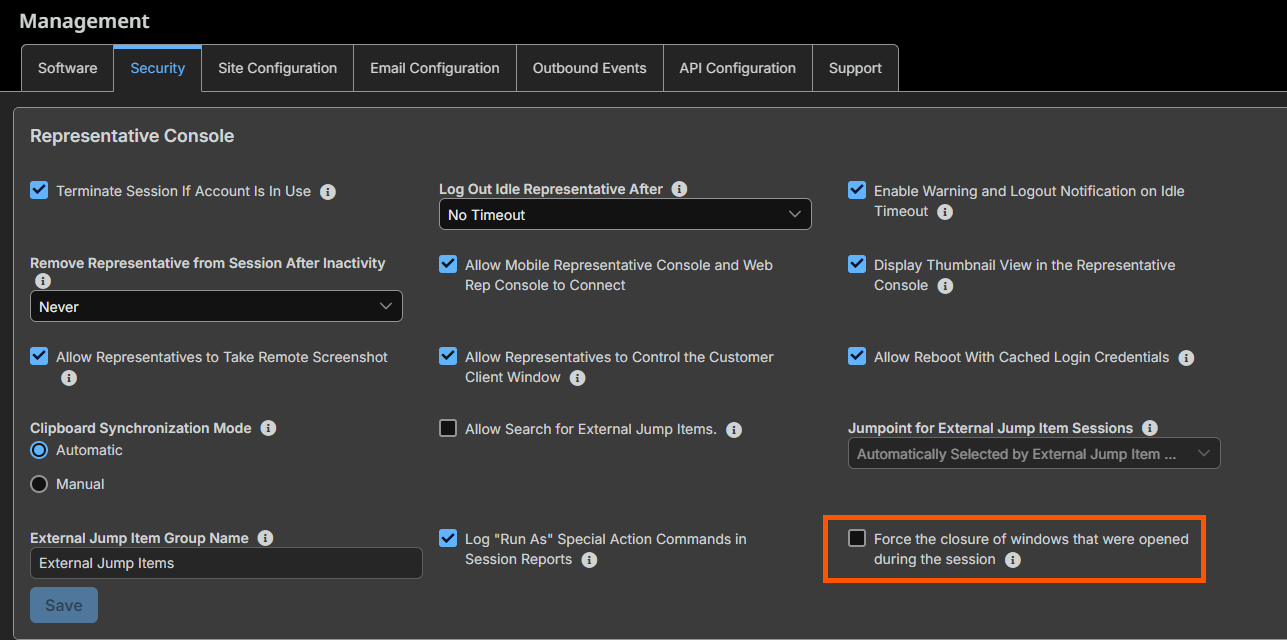Click the info icon beside Terminate Session If Account Is In Use
1287x640 pixels.
[x=328, y=191]
